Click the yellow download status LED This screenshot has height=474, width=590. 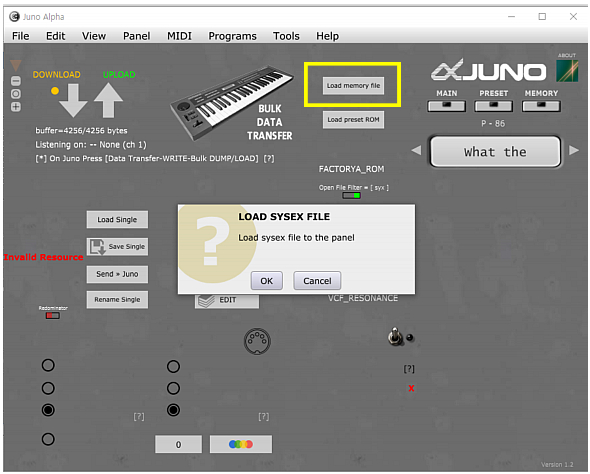coord(55,91)
